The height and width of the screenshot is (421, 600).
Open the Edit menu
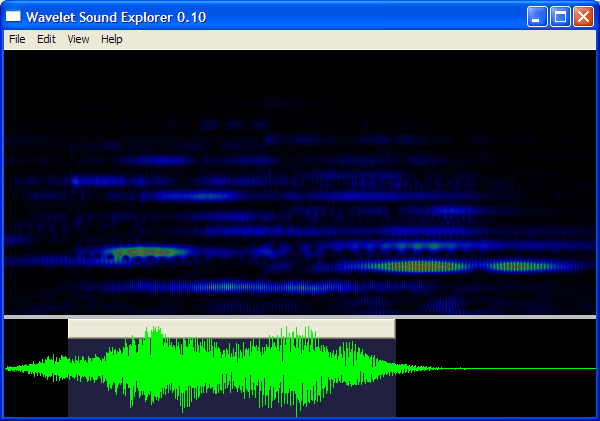pyautogui.click(x=46, y=39)
